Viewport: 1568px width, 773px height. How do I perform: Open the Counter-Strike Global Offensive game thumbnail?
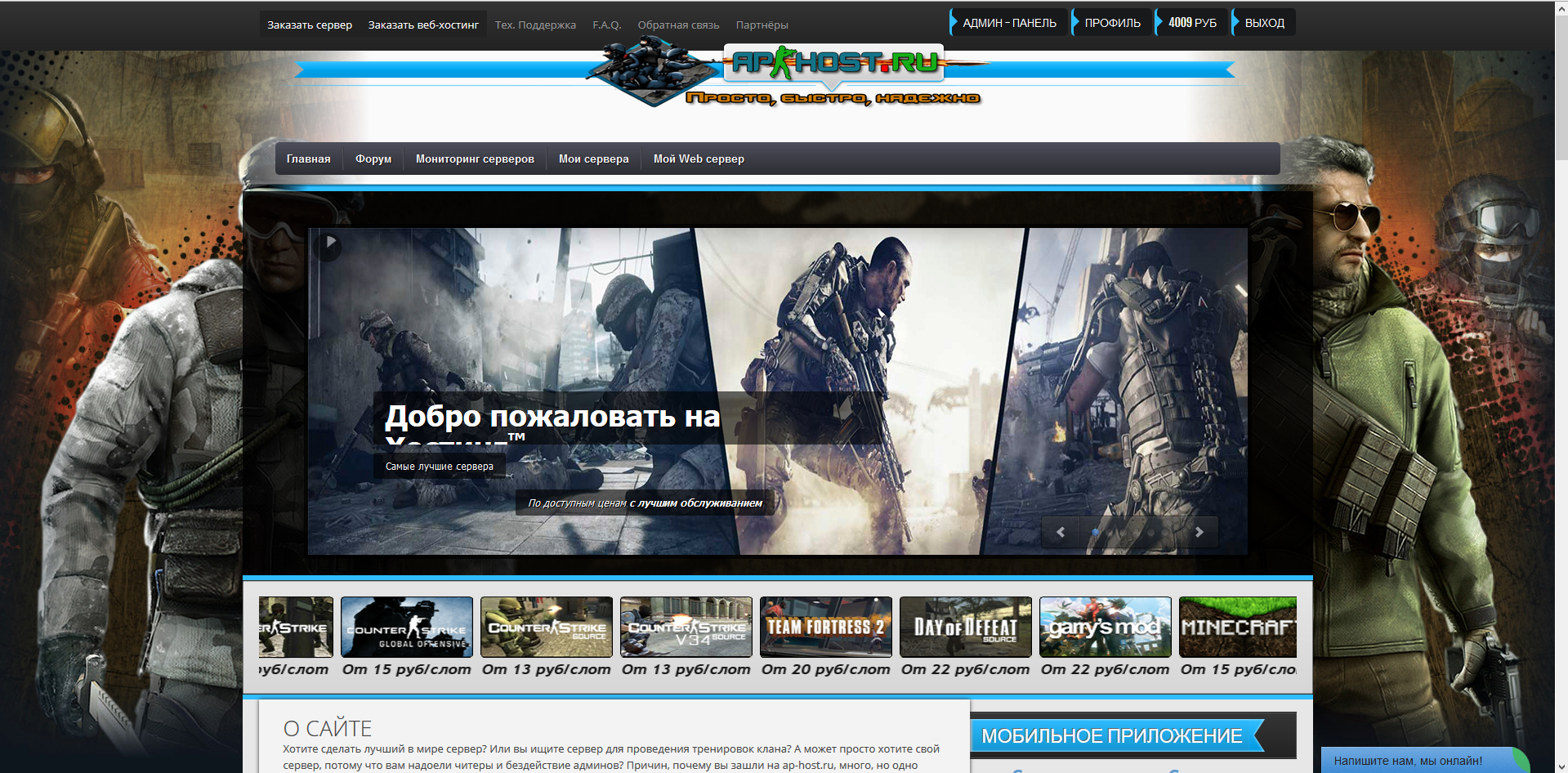click(407, 627)
